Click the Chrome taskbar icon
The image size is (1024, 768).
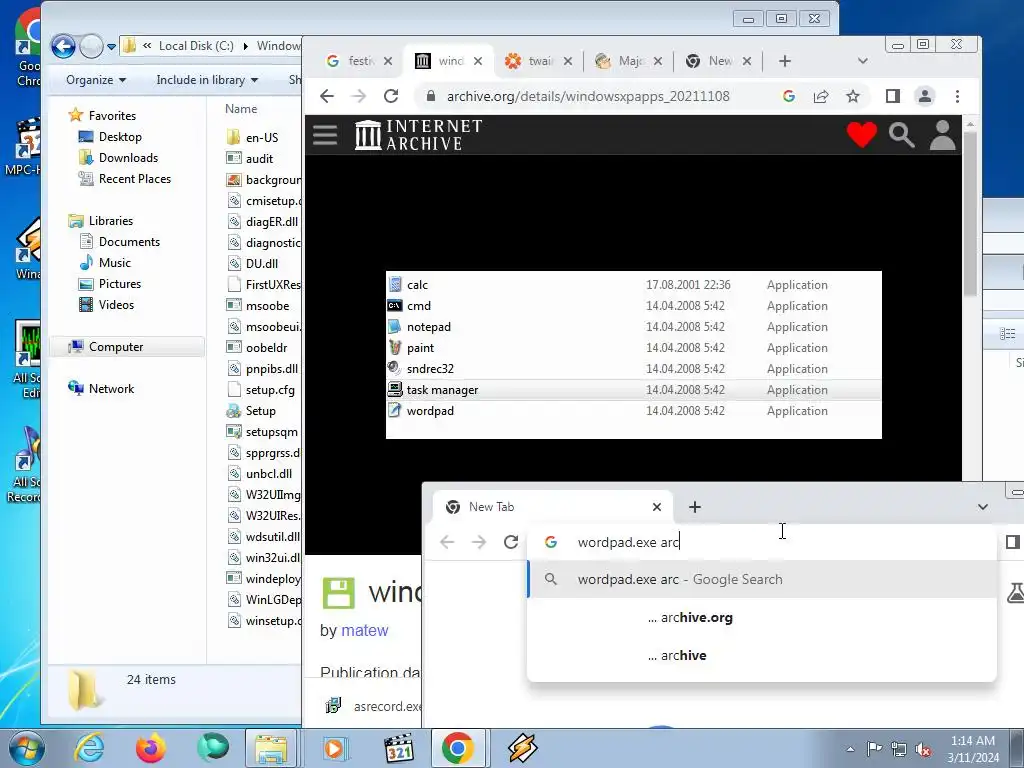pos(458,748)
